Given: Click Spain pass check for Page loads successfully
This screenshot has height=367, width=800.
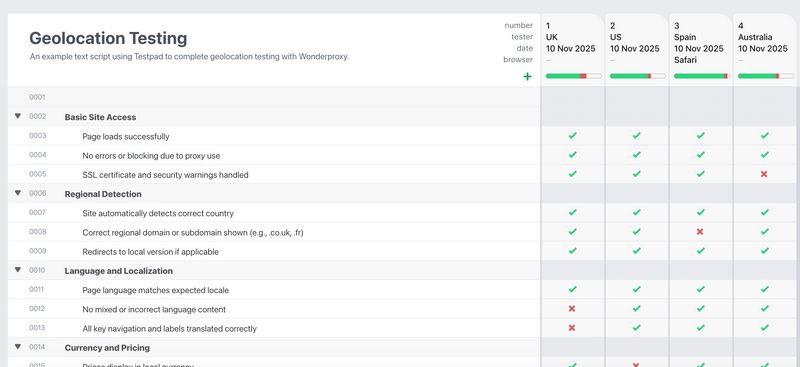Looking at the screenshot, I should point(701,136).
